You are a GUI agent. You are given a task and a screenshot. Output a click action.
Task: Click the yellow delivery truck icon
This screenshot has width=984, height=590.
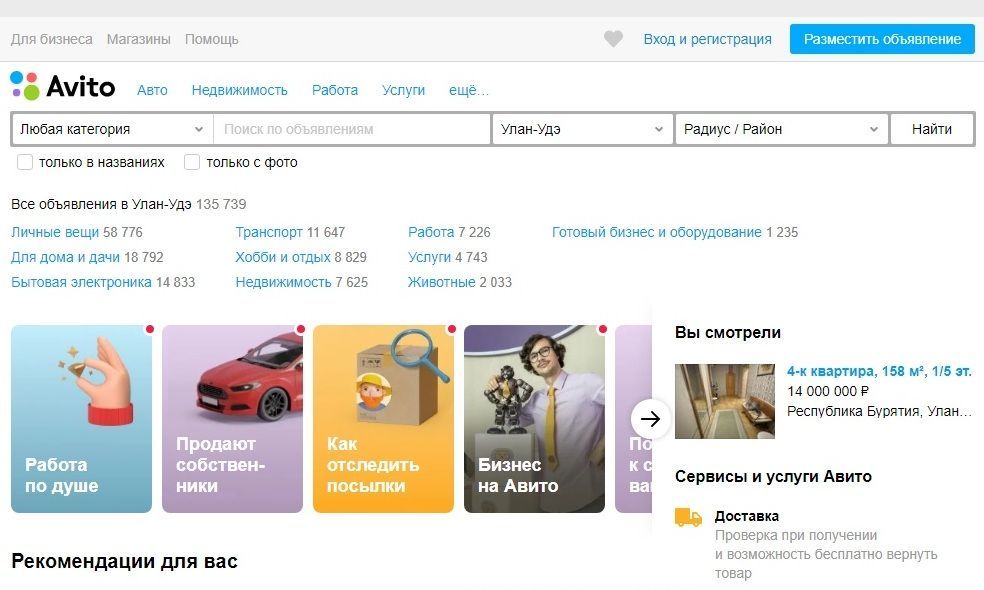[x=688, y=517]
